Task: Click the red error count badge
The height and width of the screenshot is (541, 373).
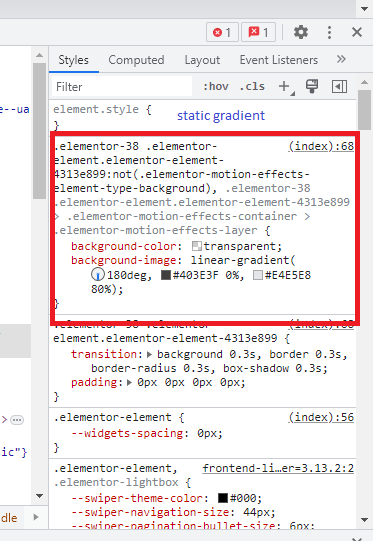Action: (x=222, y=32)
